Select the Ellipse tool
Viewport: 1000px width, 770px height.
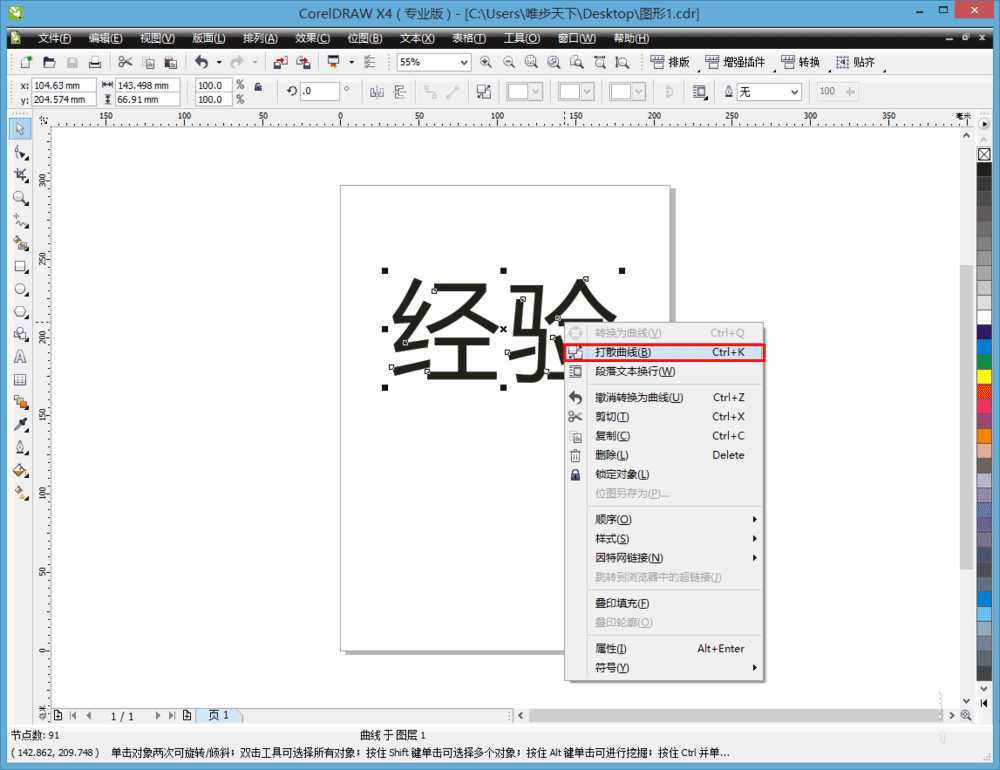21,288
